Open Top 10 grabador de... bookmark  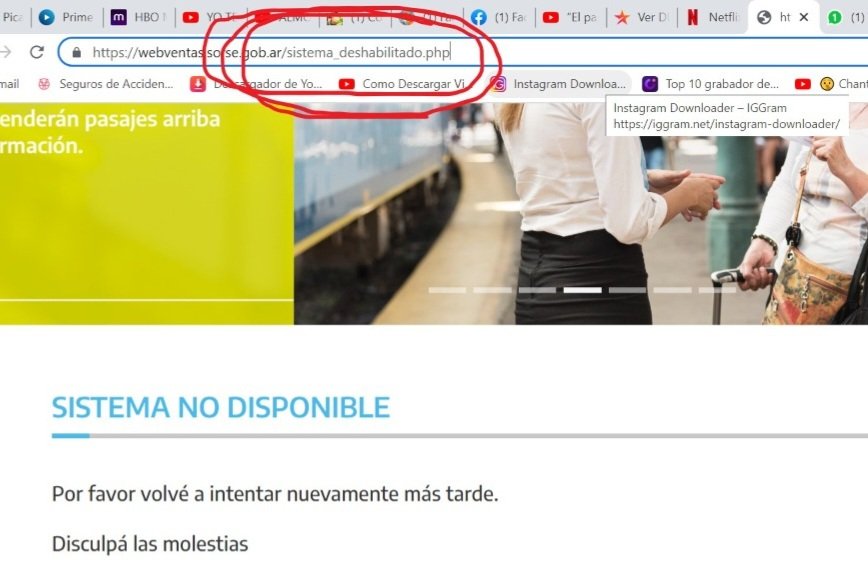pos(711,84)
